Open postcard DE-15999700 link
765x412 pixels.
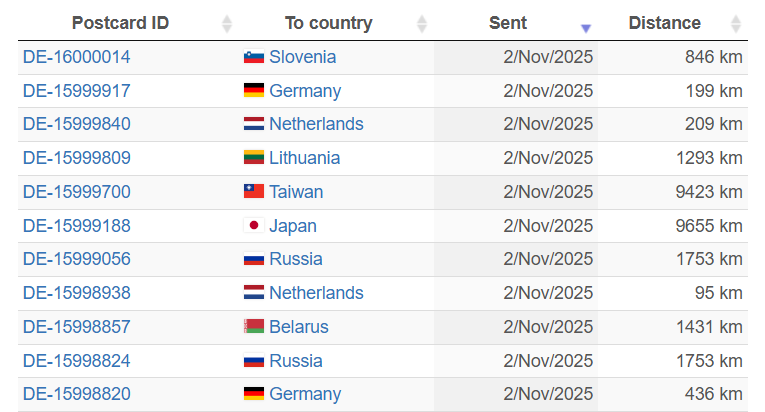point(76,192)
